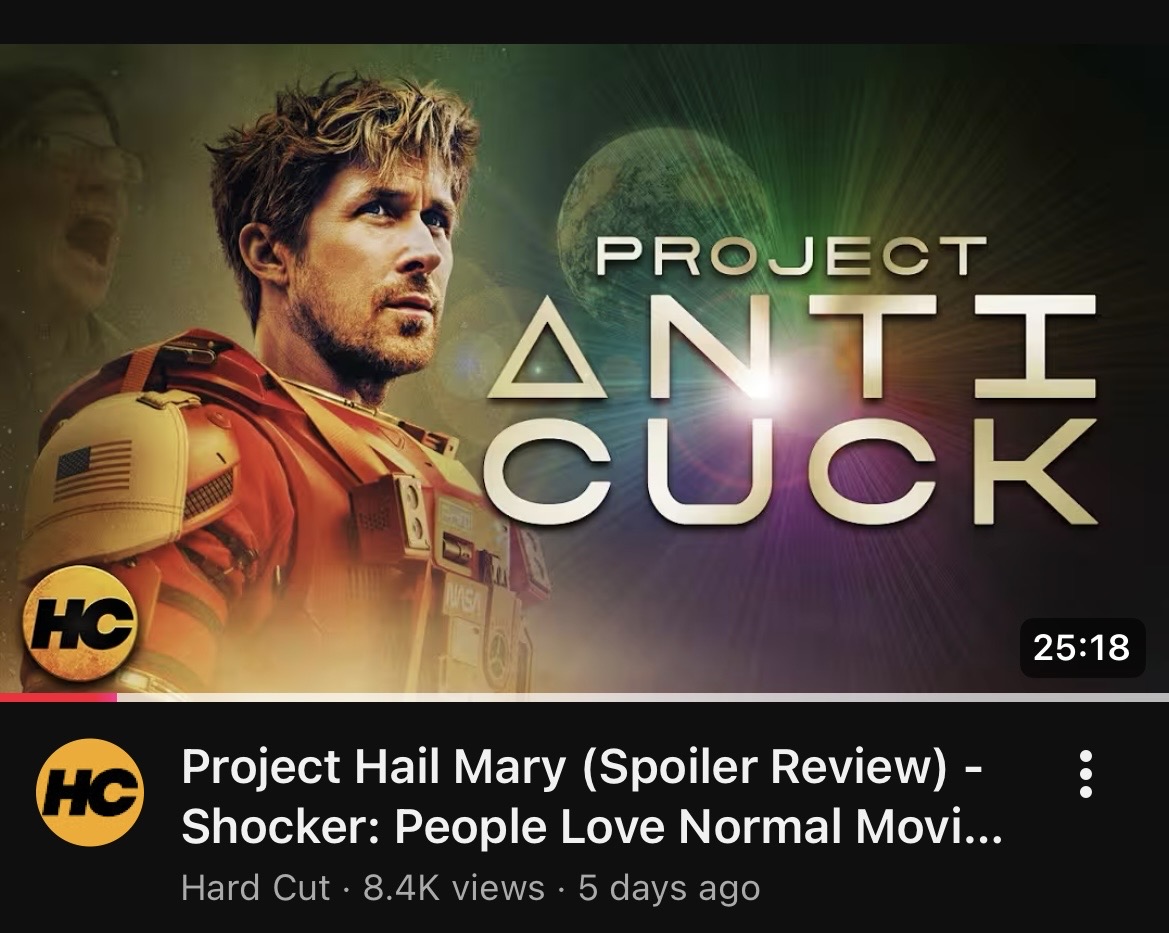Open the Hard Cut channel name link

point(255,888)
